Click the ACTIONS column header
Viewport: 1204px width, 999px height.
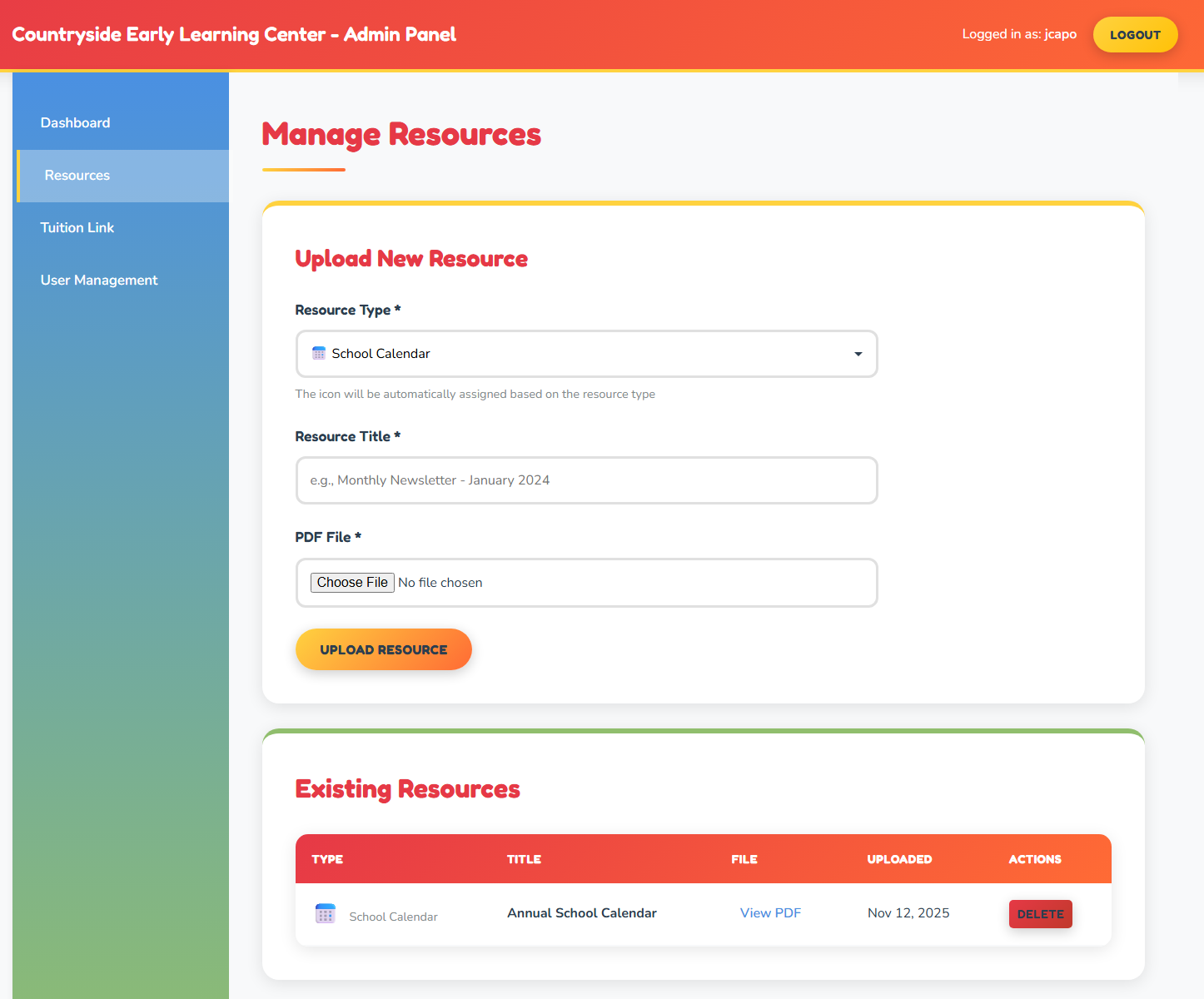[1035, 858]
